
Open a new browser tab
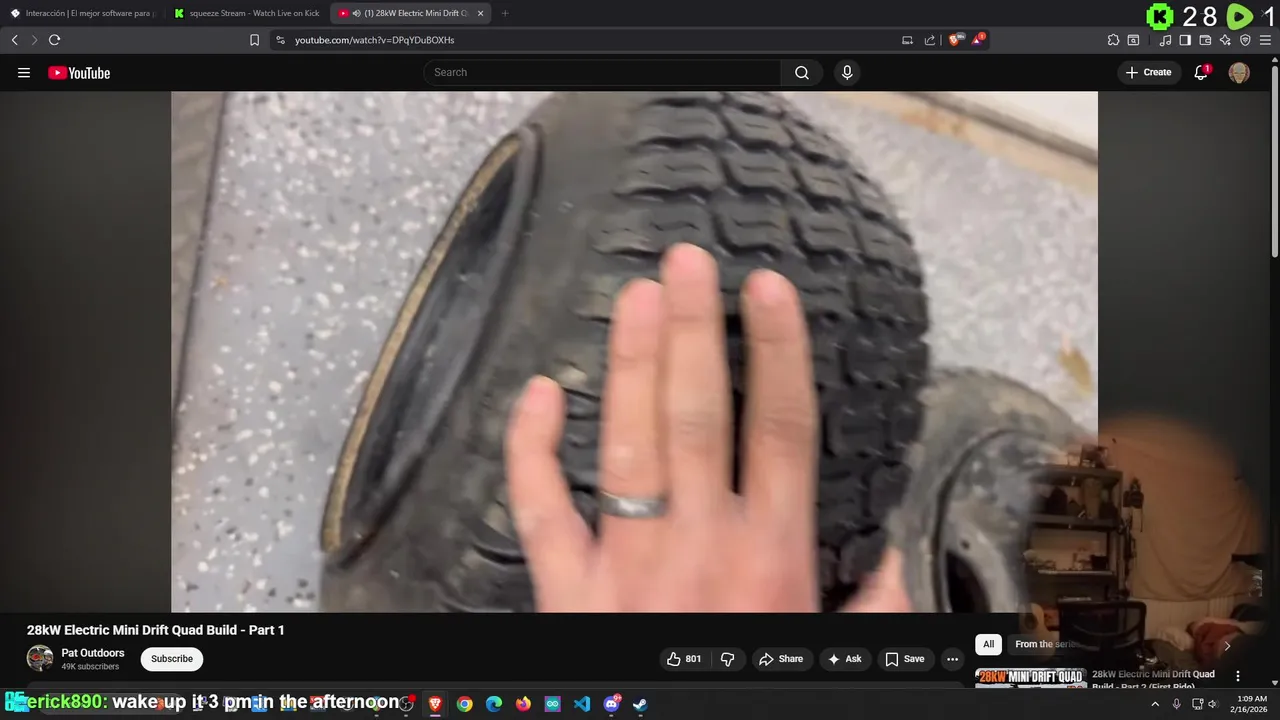coord(504,13)
